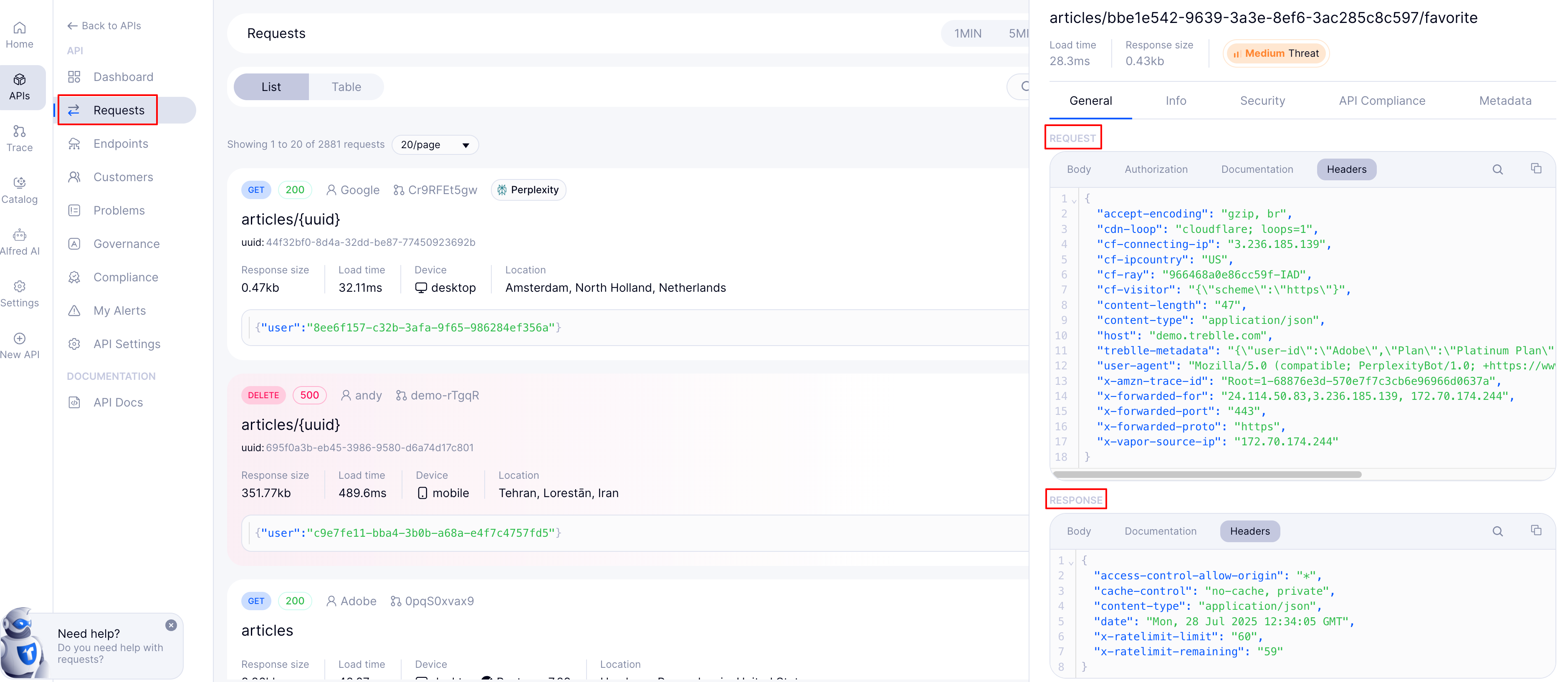Show the request Documentation tab
Image resolution: width=1568 pixels, height=682 pixels.
coord(1257,170)
